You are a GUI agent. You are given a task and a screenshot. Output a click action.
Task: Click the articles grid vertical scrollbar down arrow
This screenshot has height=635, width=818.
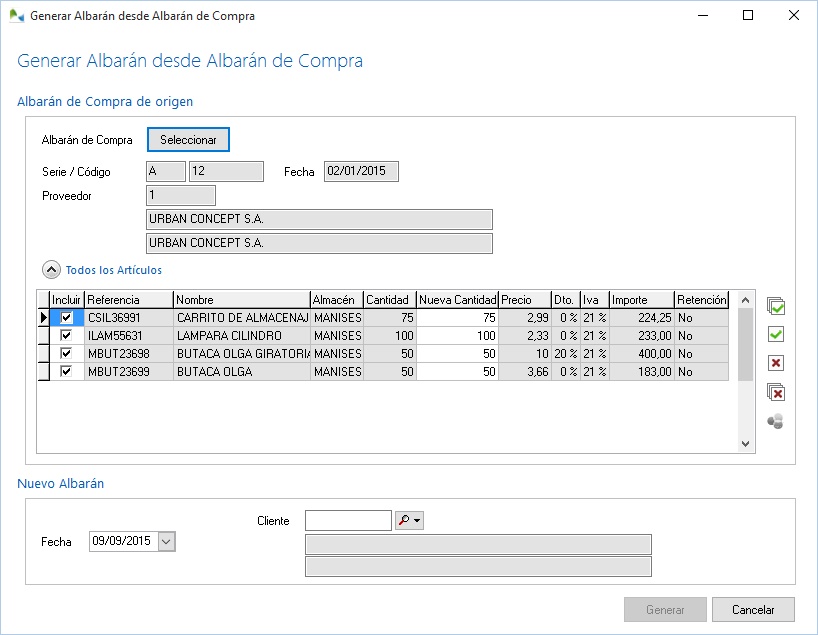click(x=745, y=444)
